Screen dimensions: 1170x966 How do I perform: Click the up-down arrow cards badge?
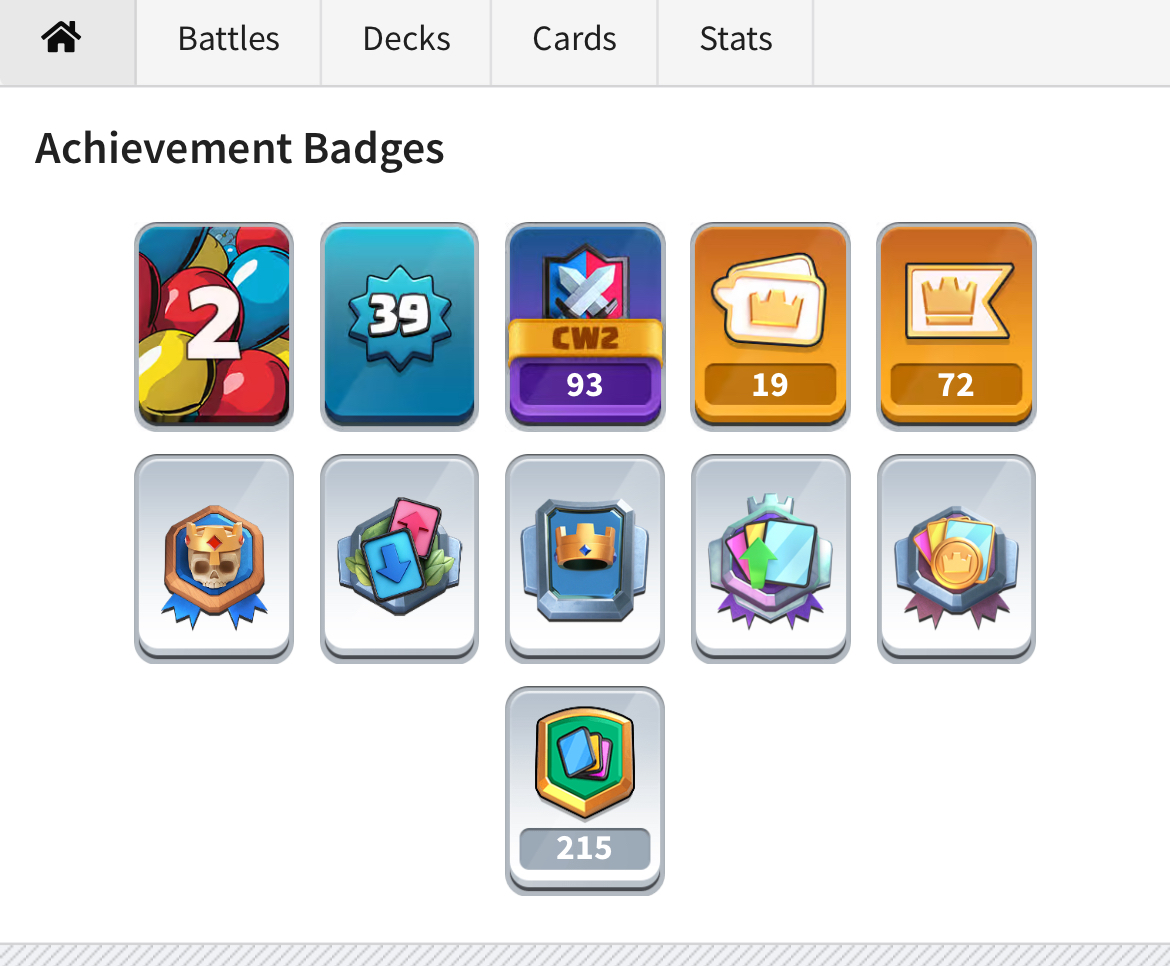click(x=399, y=558)
